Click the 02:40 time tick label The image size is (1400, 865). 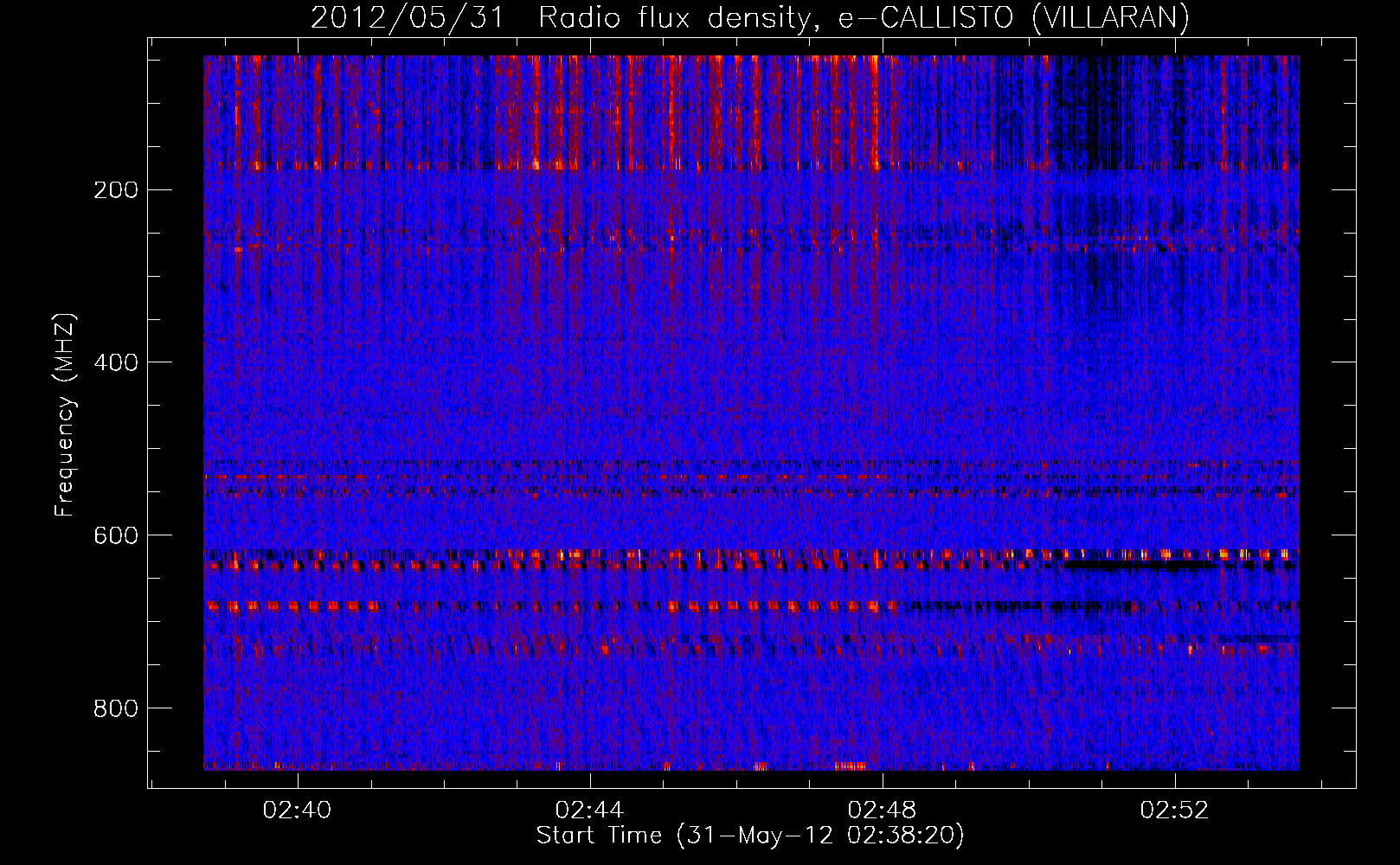[298, 811]
